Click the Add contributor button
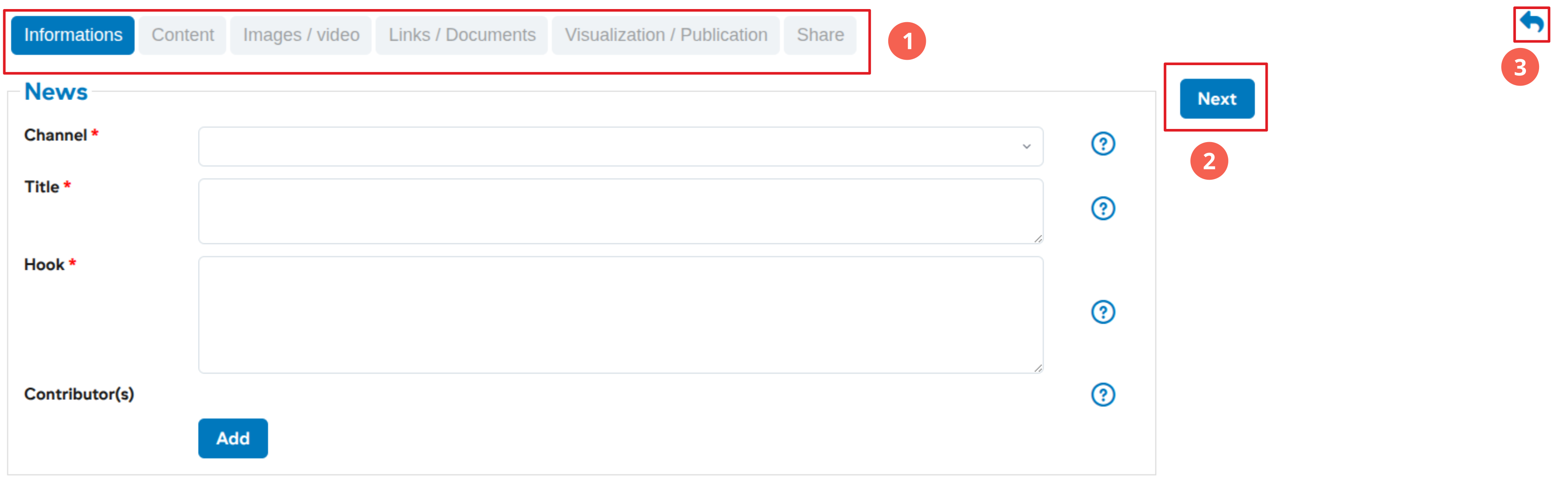Viewport: 1568px width, 496px height. pyautogui.click(x=232, y=438)
